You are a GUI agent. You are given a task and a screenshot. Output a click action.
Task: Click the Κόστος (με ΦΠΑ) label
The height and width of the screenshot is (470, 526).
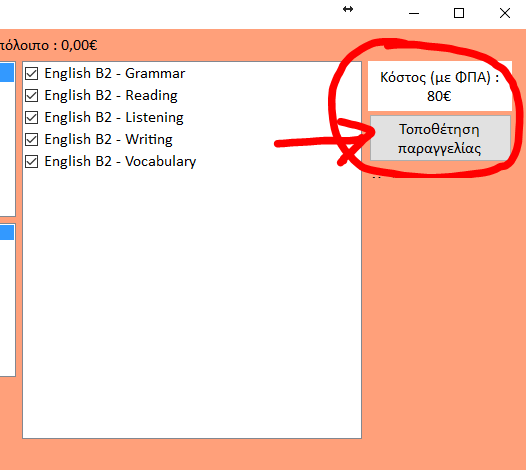point(439,77)
